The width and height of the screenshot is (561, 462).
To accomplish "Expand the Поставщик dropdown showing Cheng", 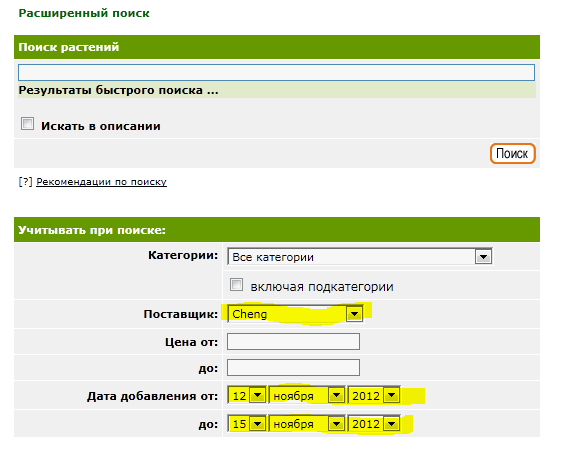I will coord(295,314).
